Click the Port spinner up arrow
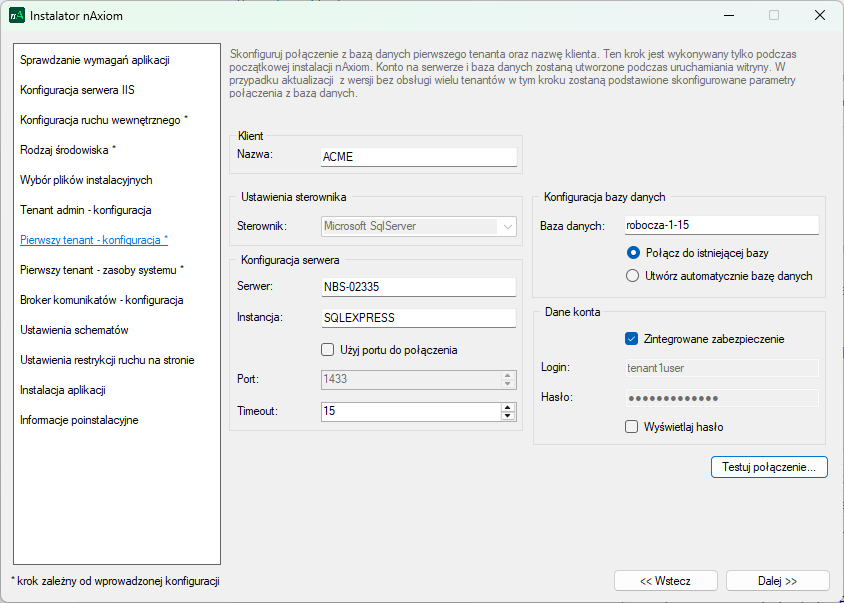Viewport: 844px width, 603px height. [x=507, y=375]
